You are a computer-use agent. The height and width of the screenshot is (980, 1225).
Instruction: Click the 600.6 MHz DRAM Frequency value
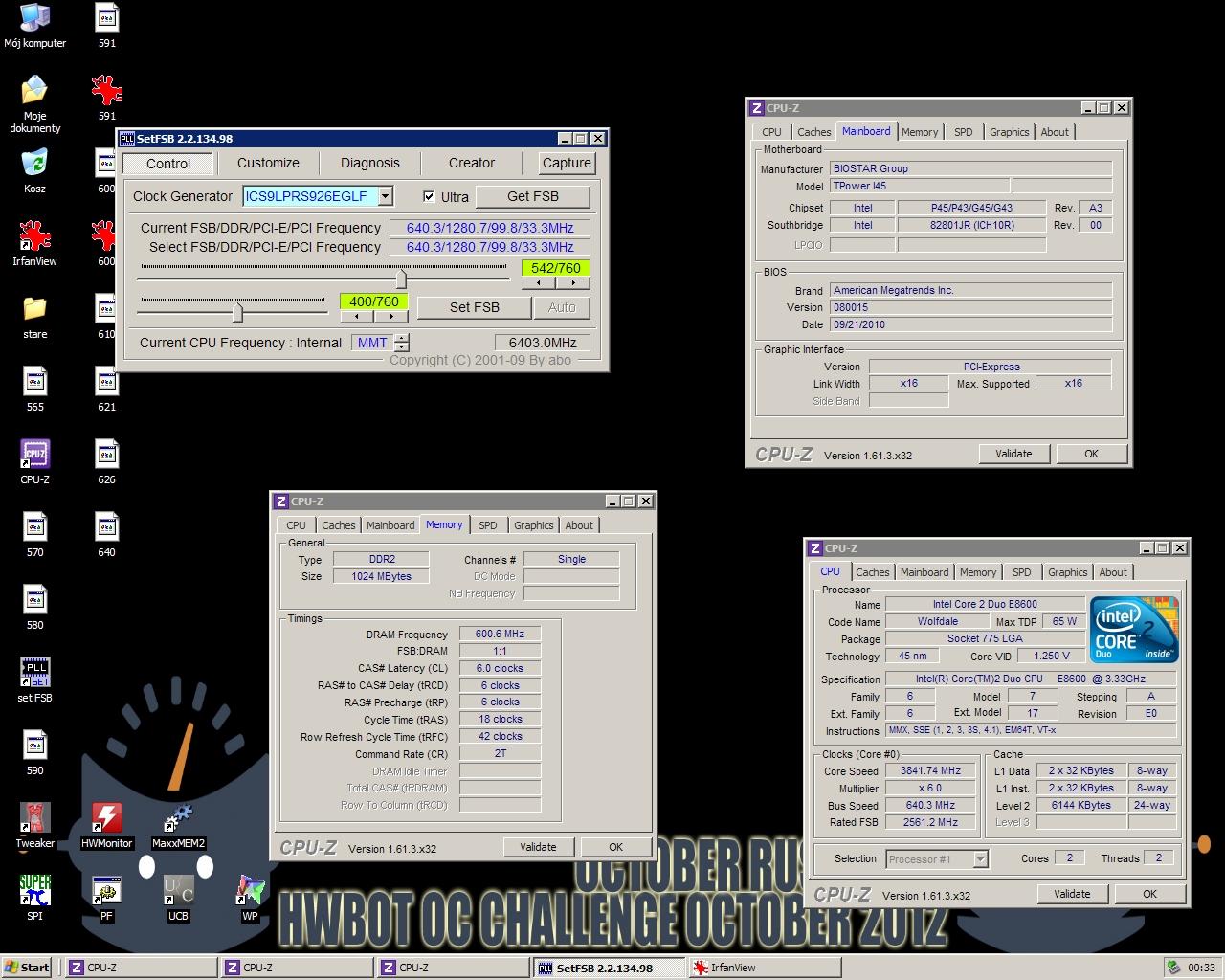pos(501,634)
